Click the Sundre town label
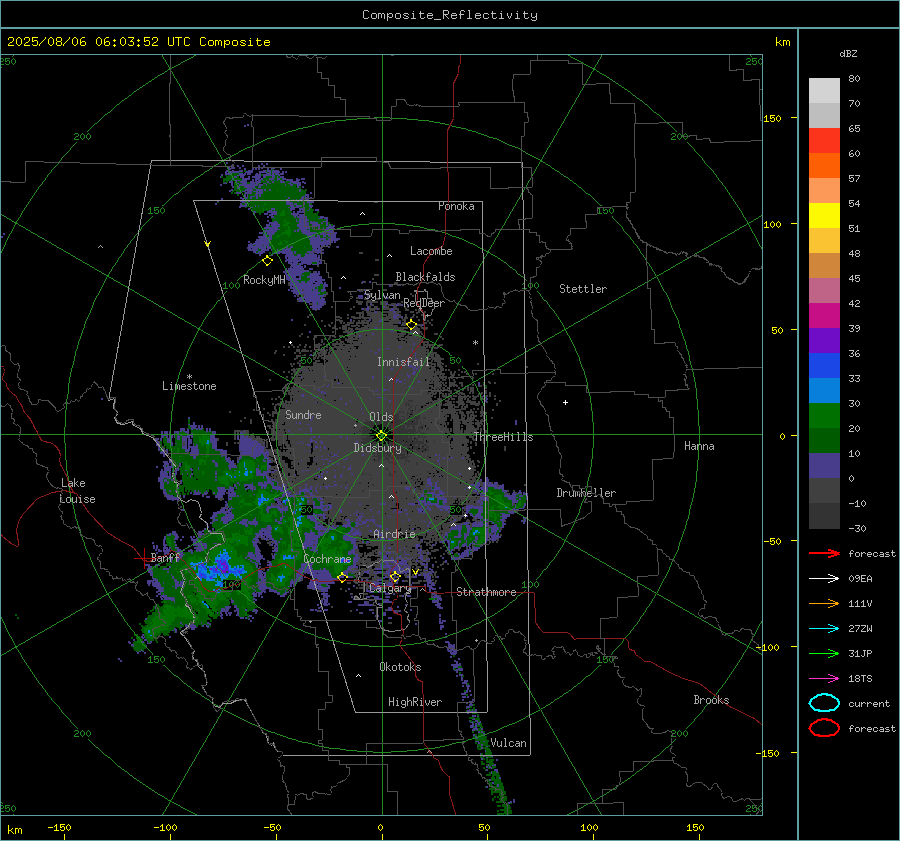 click(x=303, y=414)
